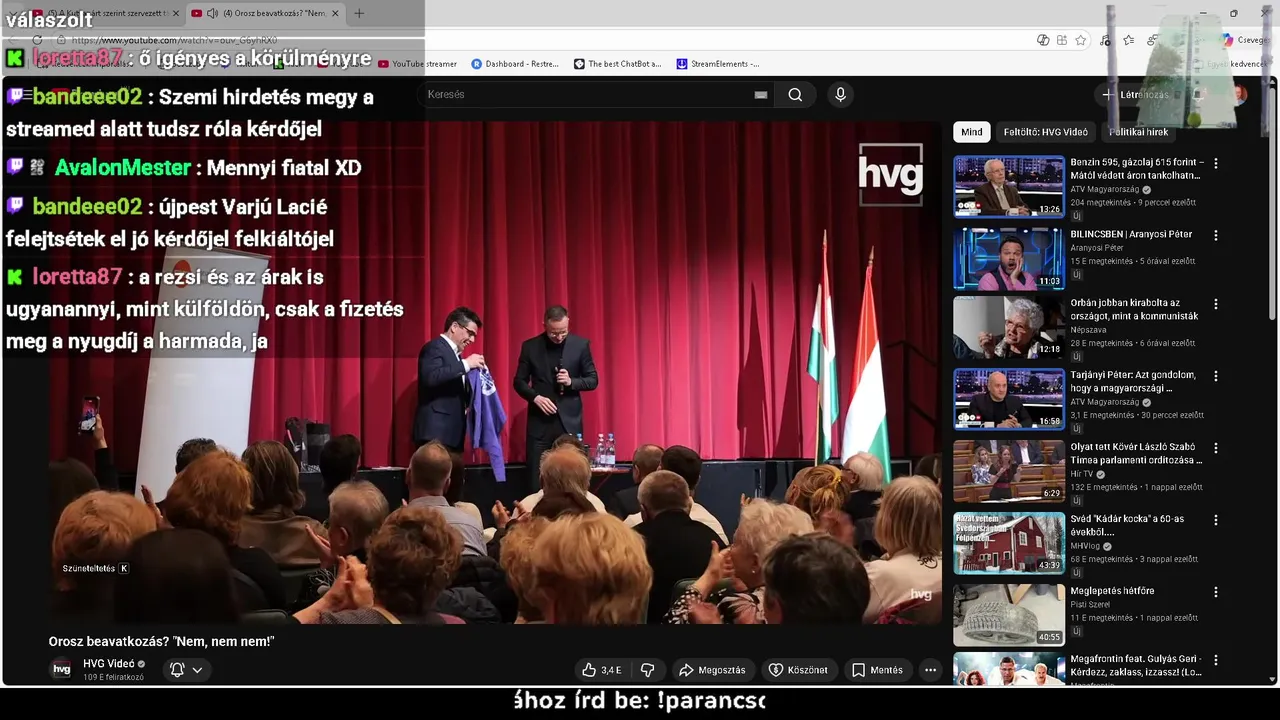Click channel name Népszava in sidebar
The width and height of the screenshot is (1280, 720).
click(1088, 329)
